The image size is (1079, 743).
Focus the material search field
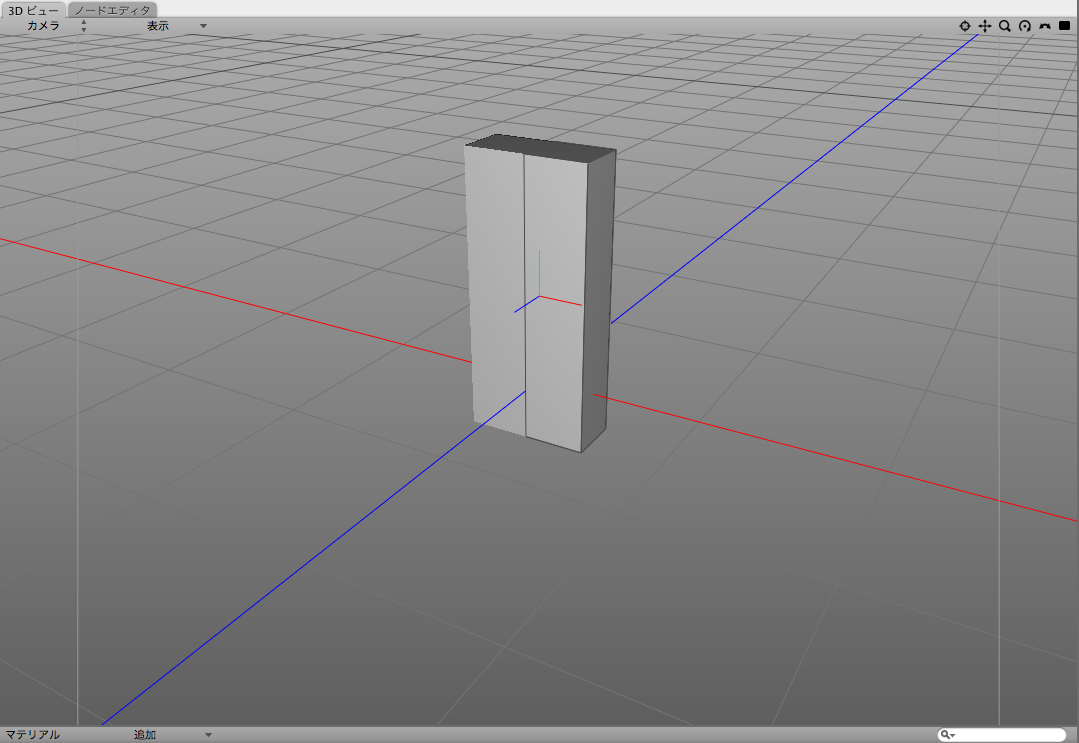1002,735
